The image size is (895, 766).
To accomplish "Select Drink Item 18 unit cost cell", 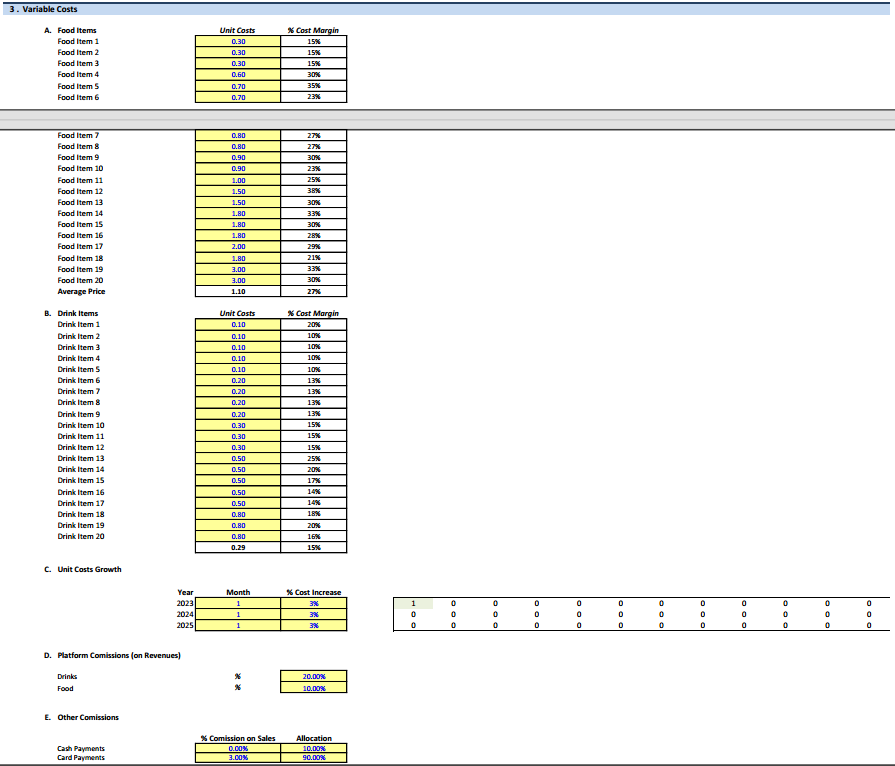I will [238, 514].
